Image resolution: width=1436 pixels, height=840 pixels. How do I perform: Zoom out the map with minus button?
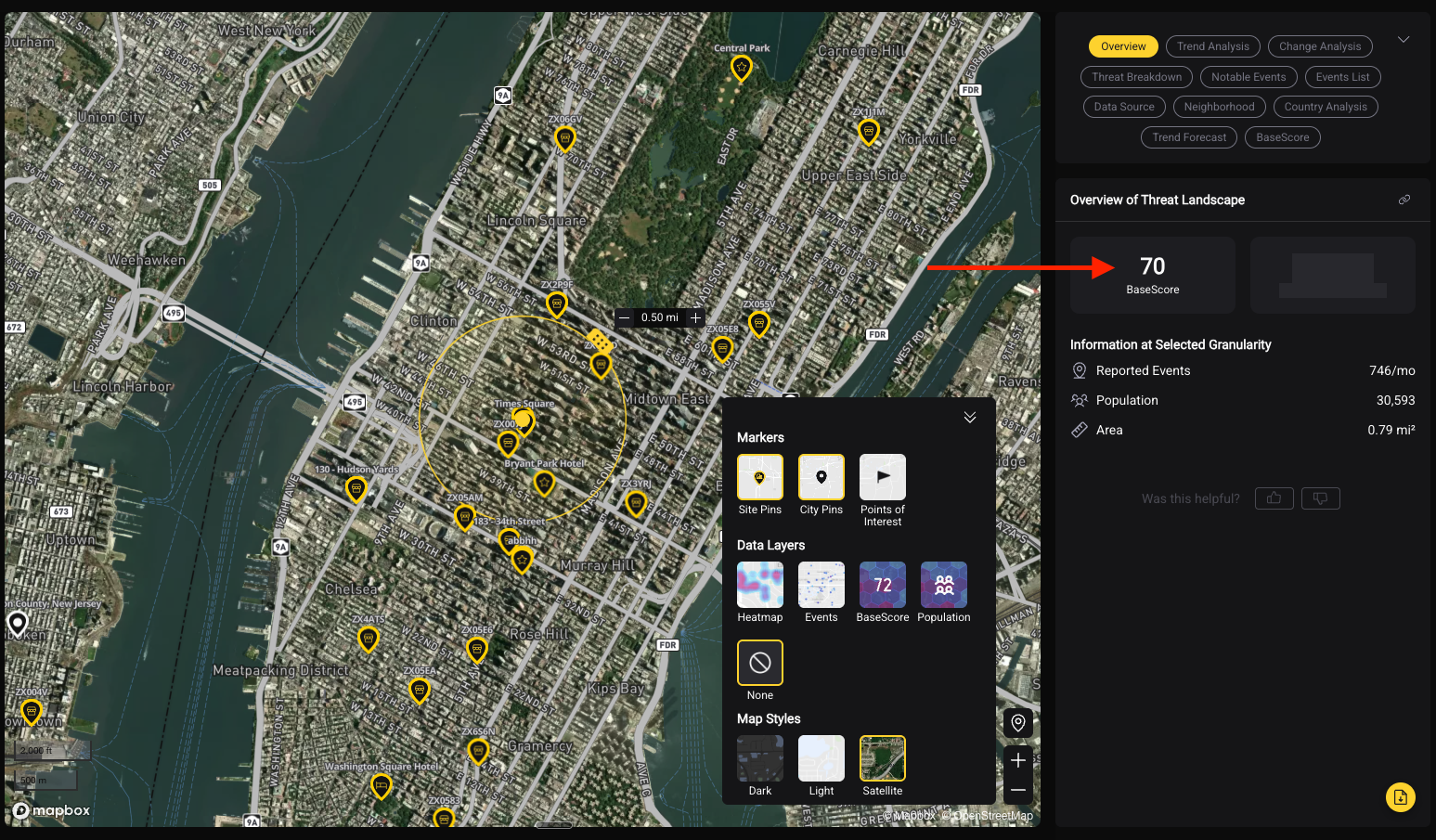pos(1018,790)
